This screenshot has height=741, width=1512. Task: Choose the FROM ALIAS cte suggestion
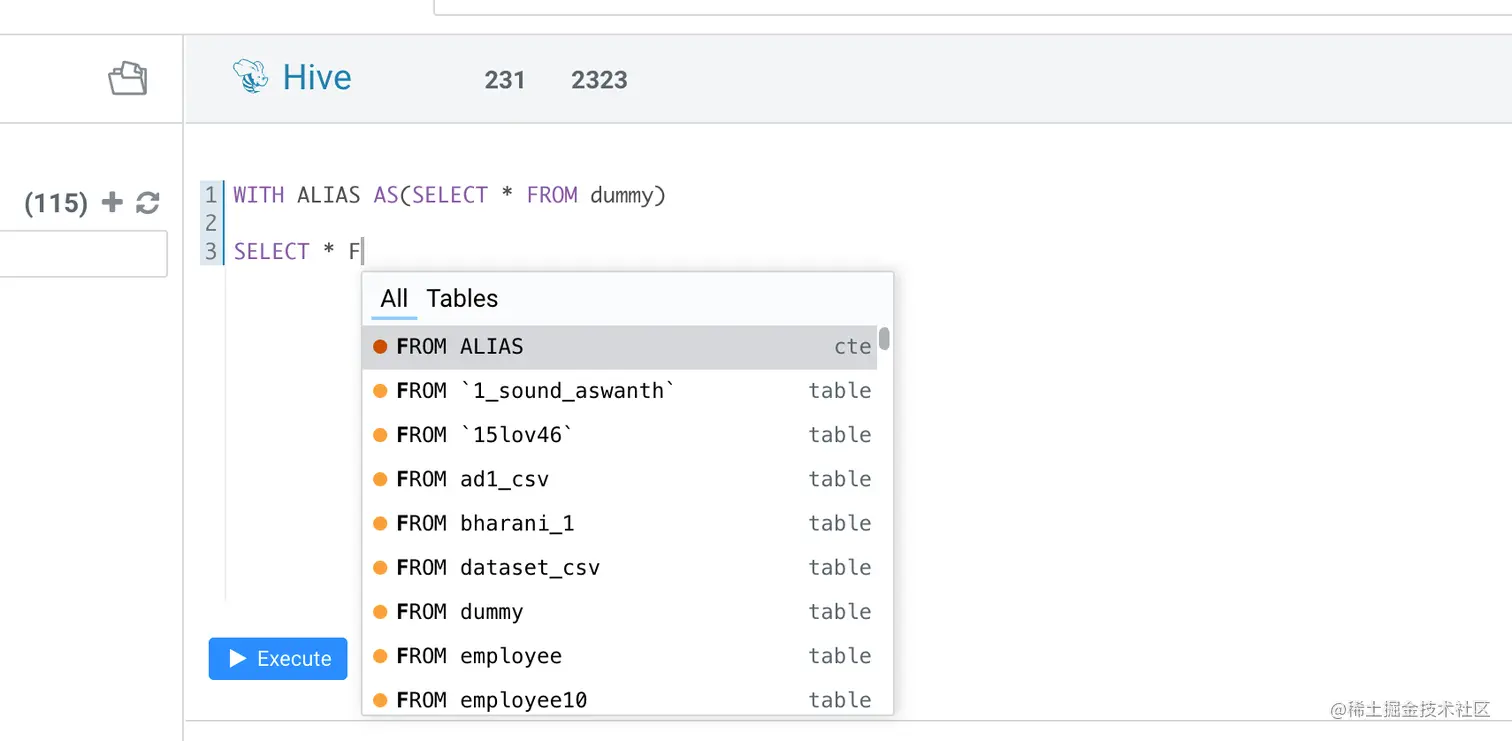(620, 347)
